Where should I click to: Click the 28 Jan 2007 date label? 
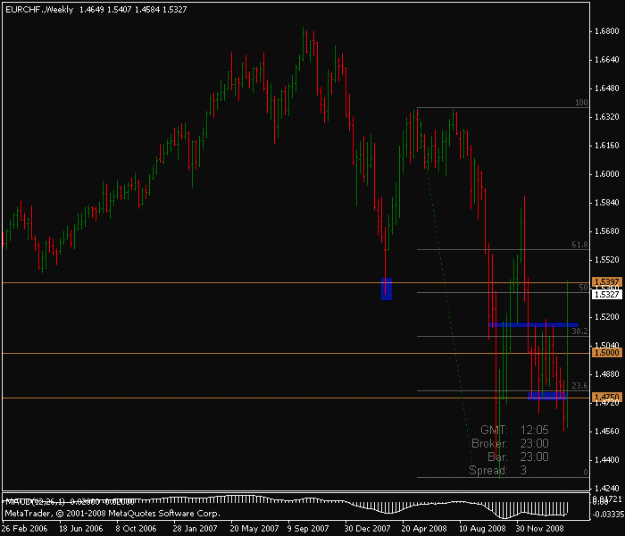pyautogui.click(x=195, y=529)
